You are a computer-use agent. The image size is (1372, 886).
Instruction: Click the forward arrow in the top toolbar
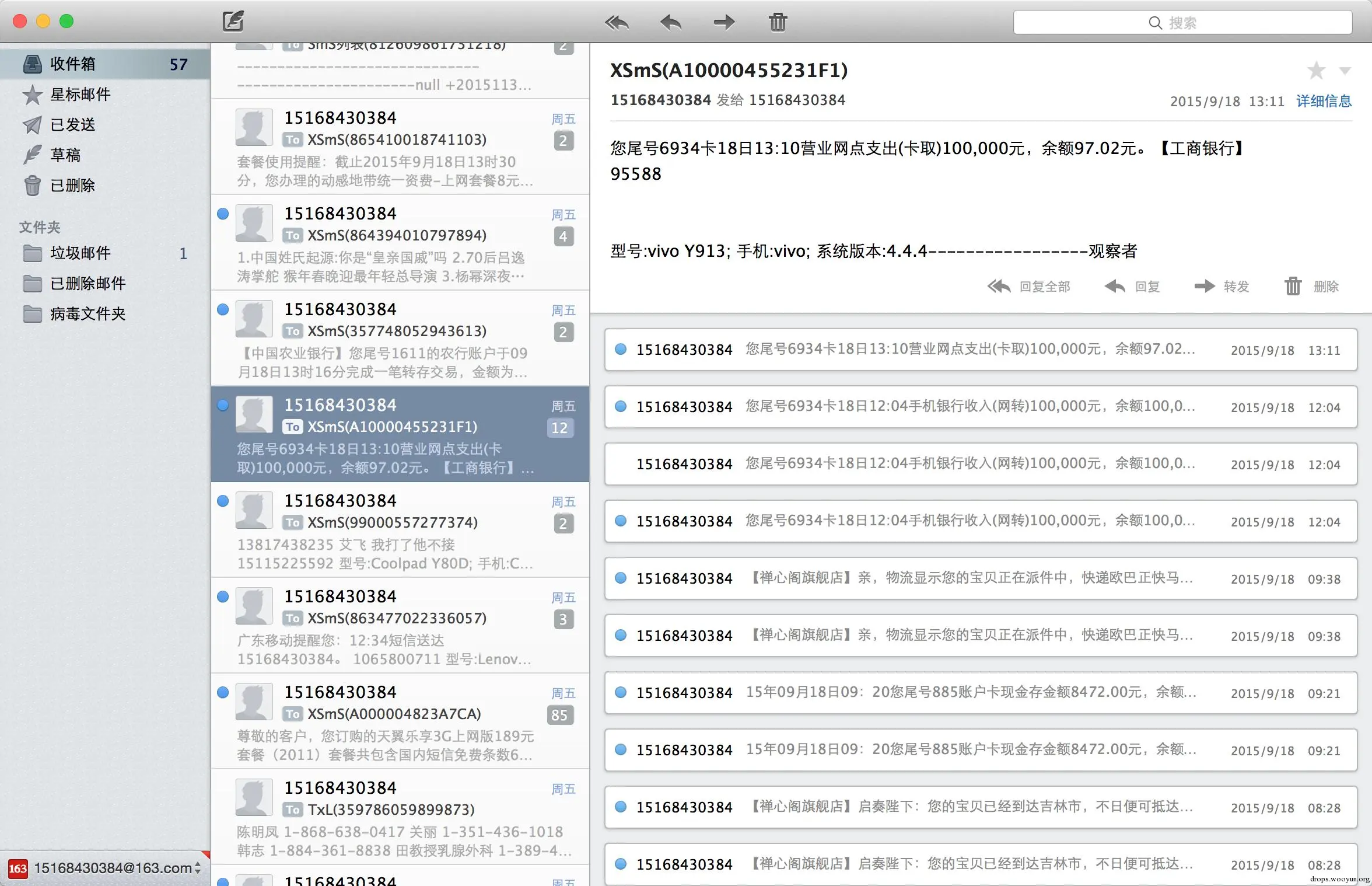724,23
